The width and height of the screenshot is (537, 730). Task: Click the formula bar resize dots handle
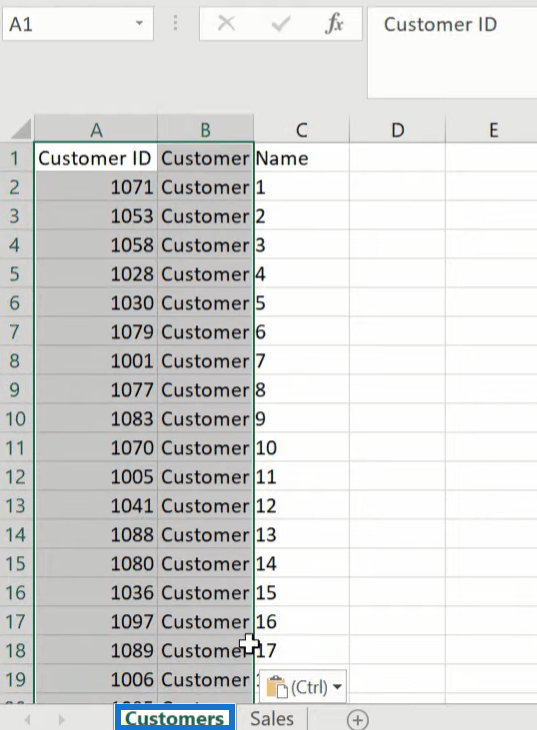click(175, 23)
